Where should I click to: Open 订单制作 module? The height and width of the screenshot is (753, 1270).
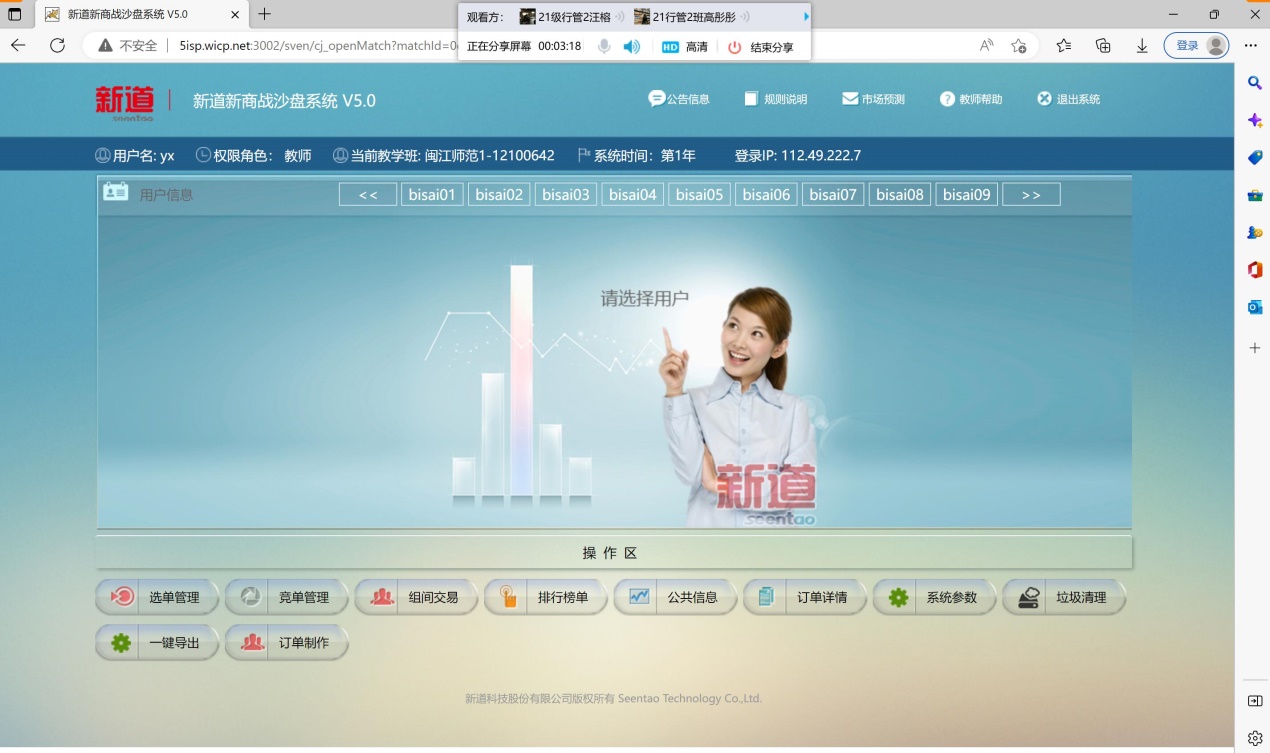(x=287, y=643)
